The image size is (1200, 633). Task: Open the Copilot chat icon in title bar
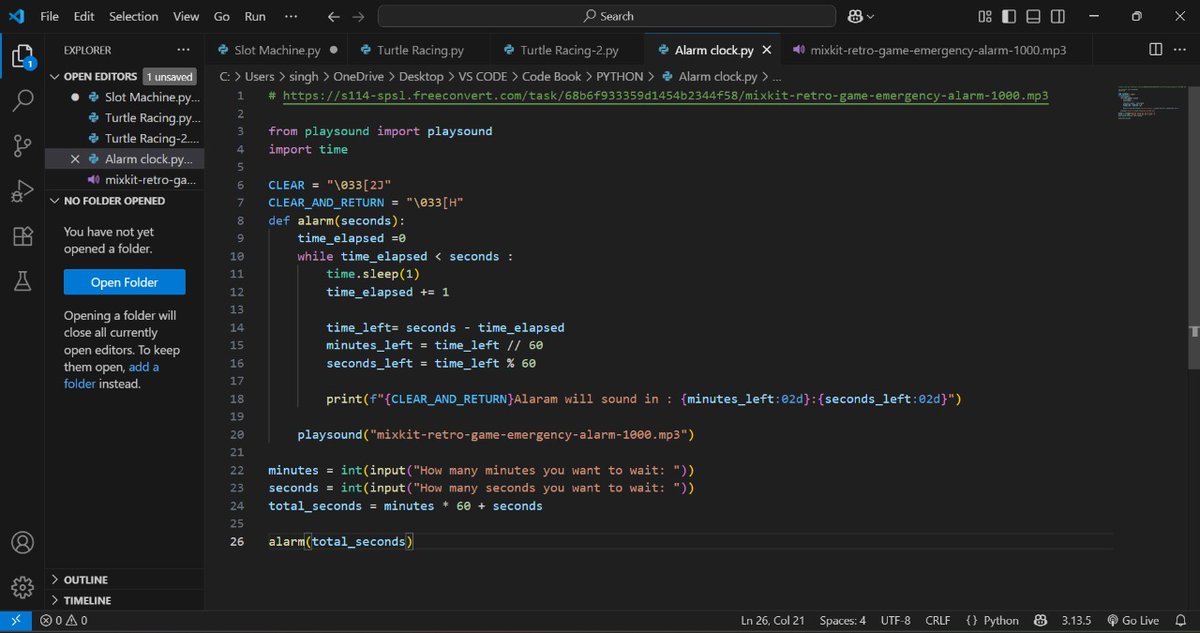coord(855,16)
